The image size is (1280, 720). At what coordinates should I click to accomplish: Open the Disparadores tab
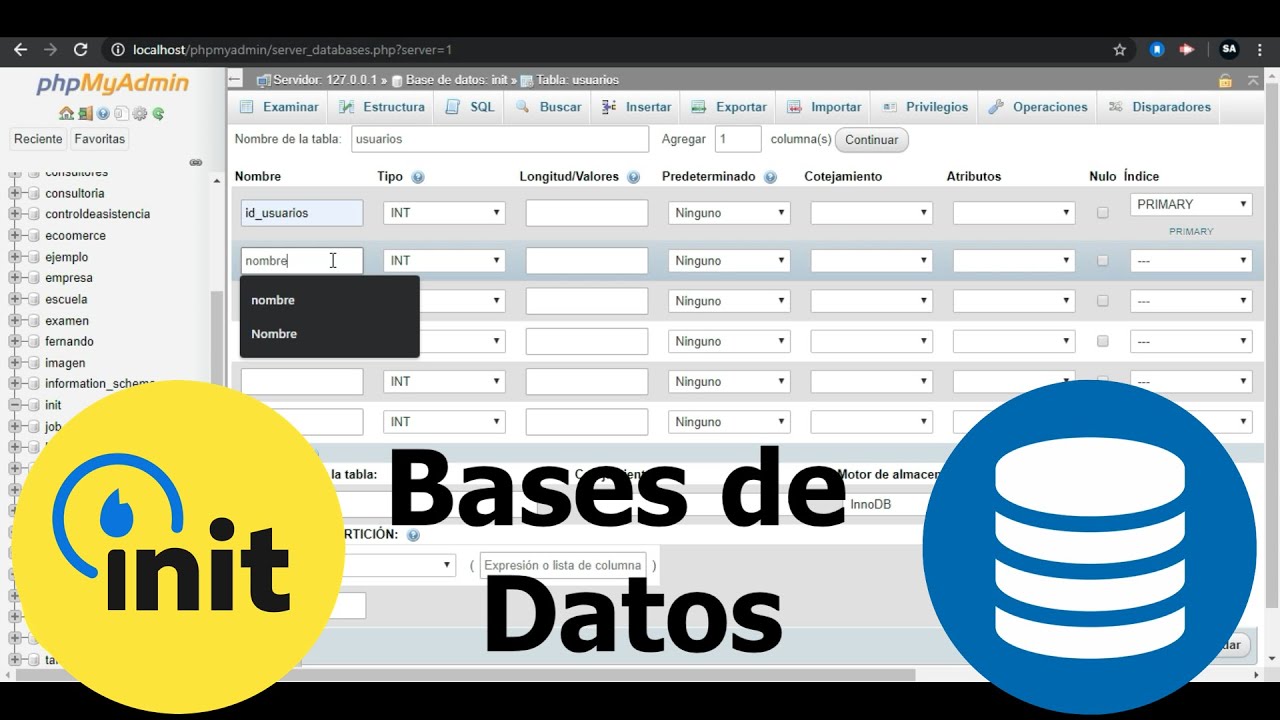pyautogui.click(x=1160, y=107)
